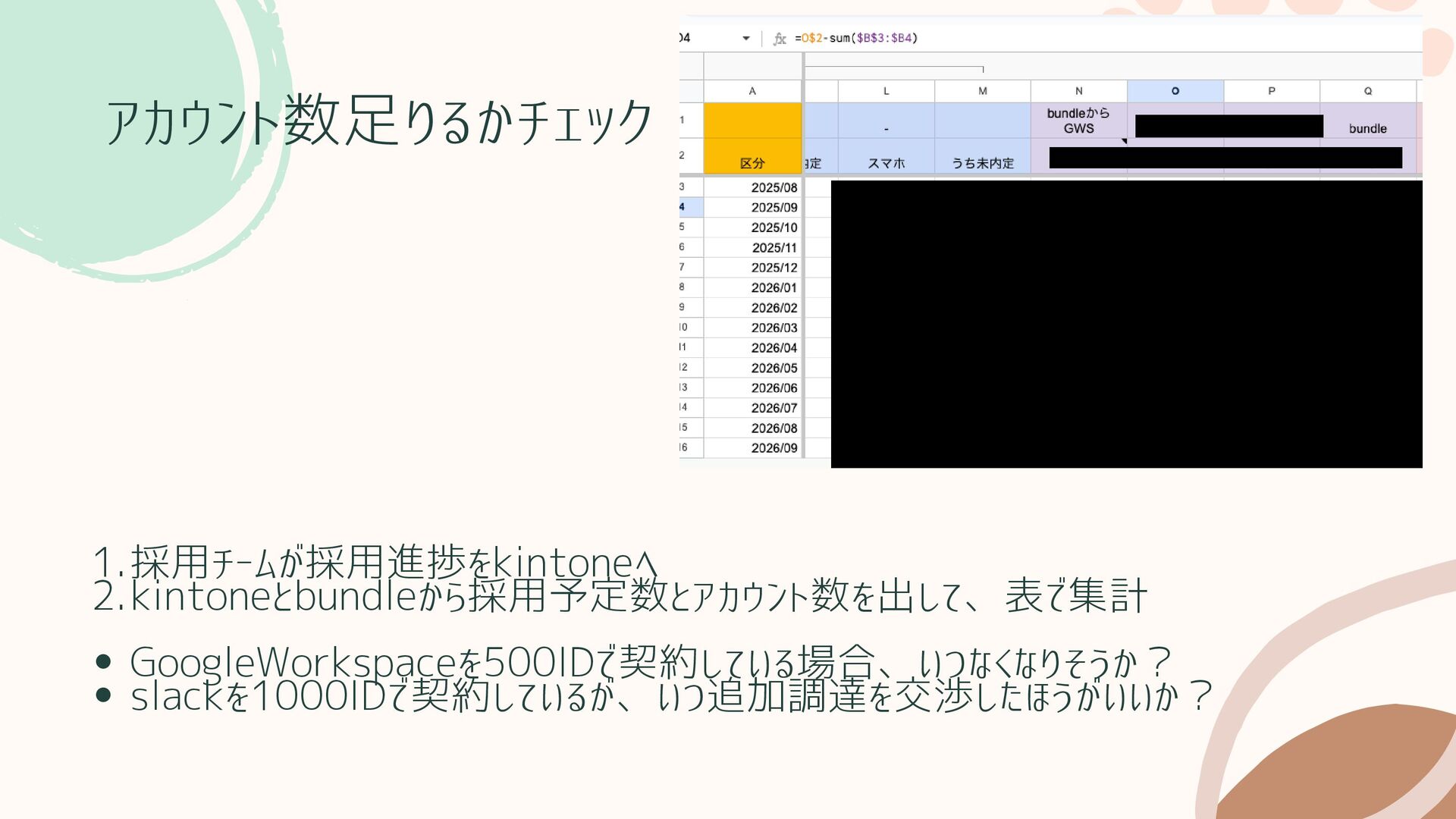Click the GoogleWorkspaceを500ID bullet text
The image size is (1456, 819).
pos(651,663)
